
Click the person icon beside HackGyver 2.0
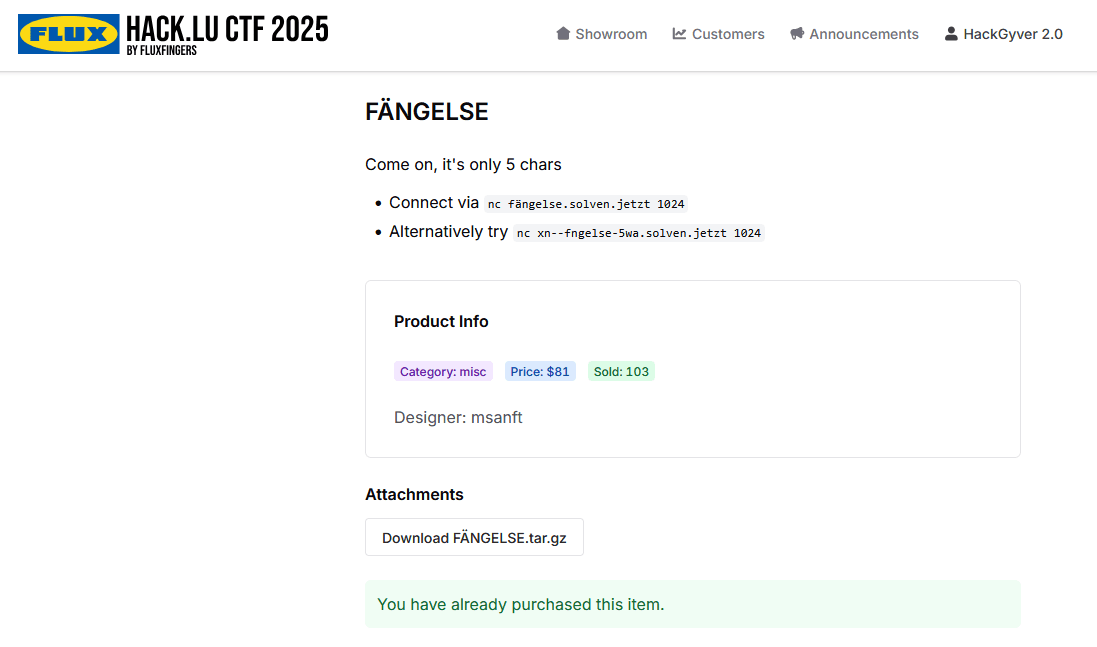[949, 33]
